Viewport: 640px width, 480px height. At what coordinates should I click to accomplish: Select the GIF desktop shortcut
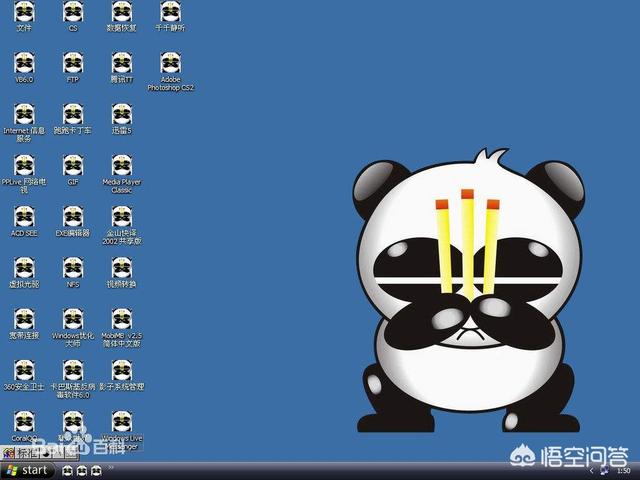(x=73, y=166)
